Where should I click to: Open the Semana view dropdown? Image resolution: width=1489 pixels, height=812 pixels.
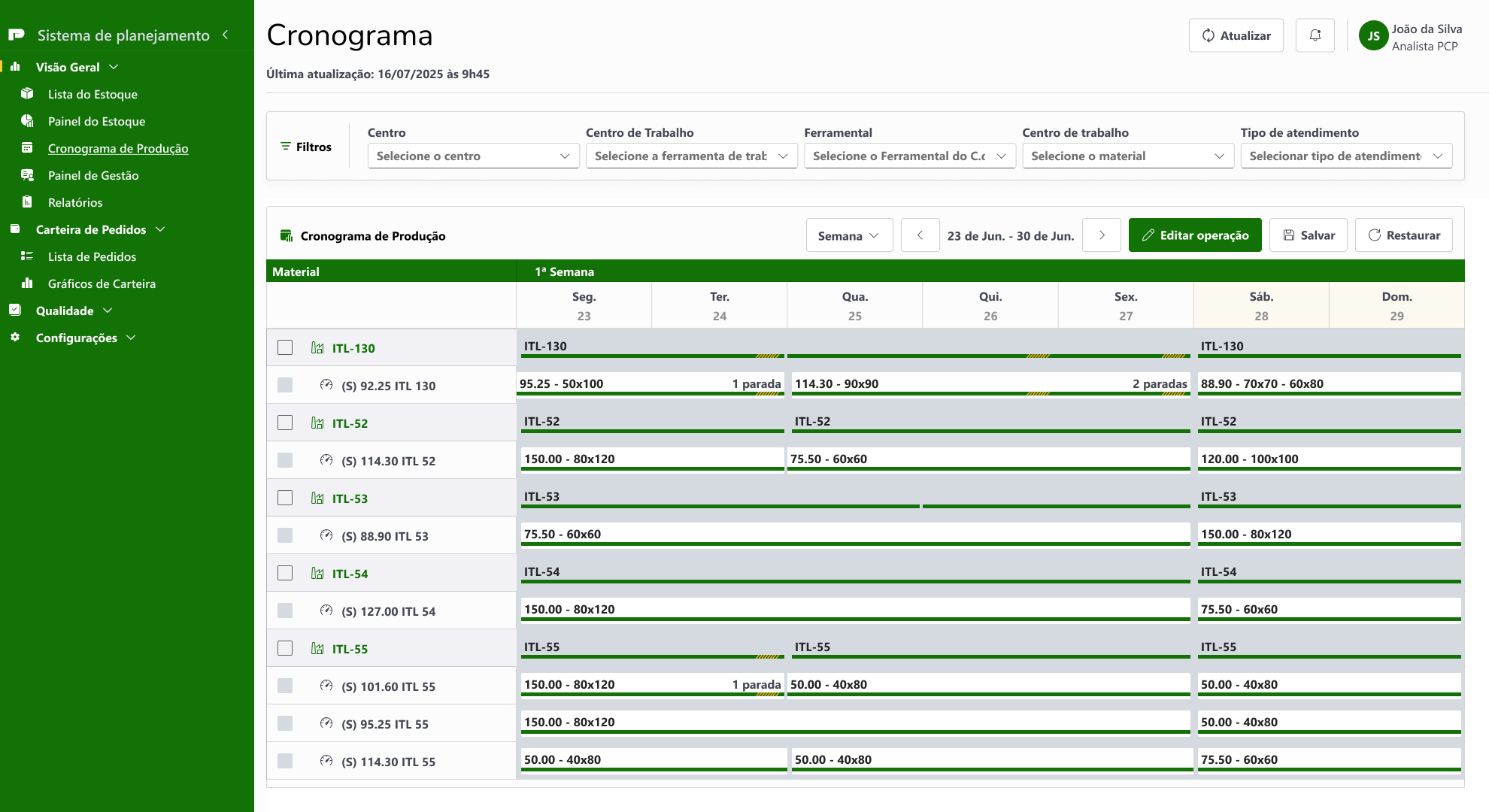click(849, 235)
